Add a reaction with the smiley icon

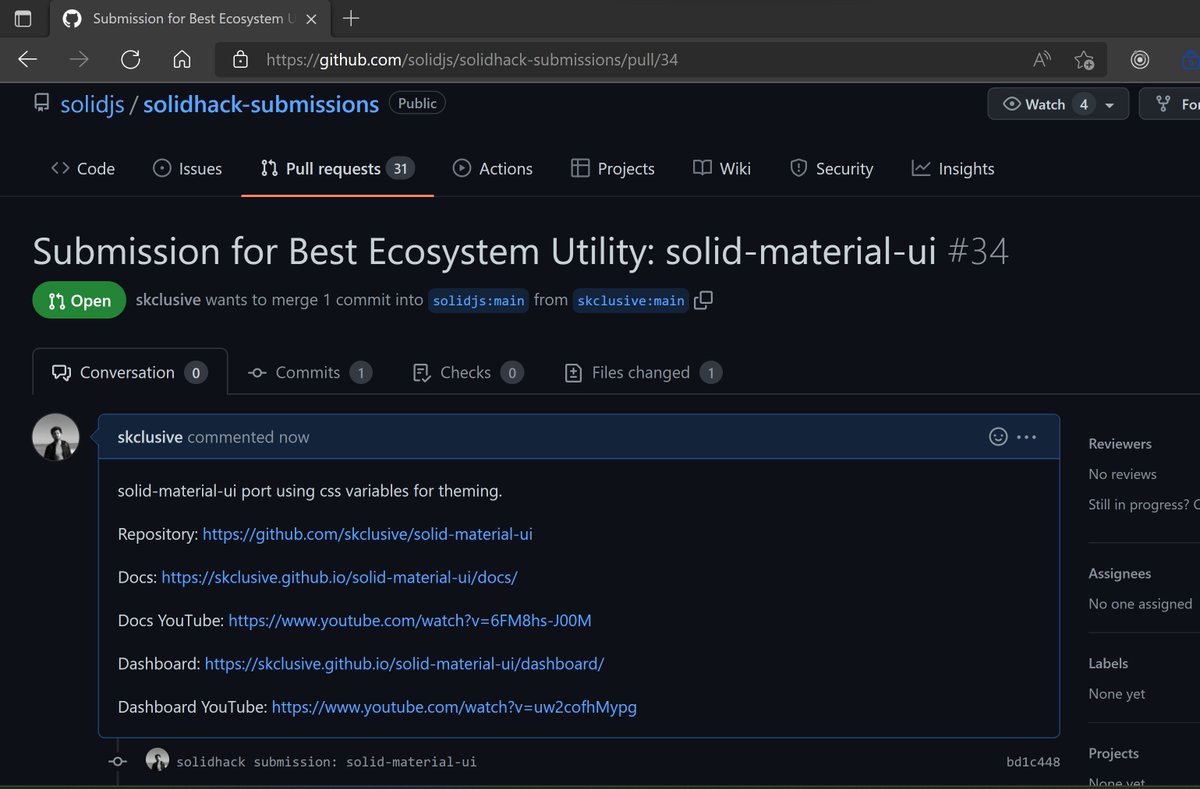point(997,437)
